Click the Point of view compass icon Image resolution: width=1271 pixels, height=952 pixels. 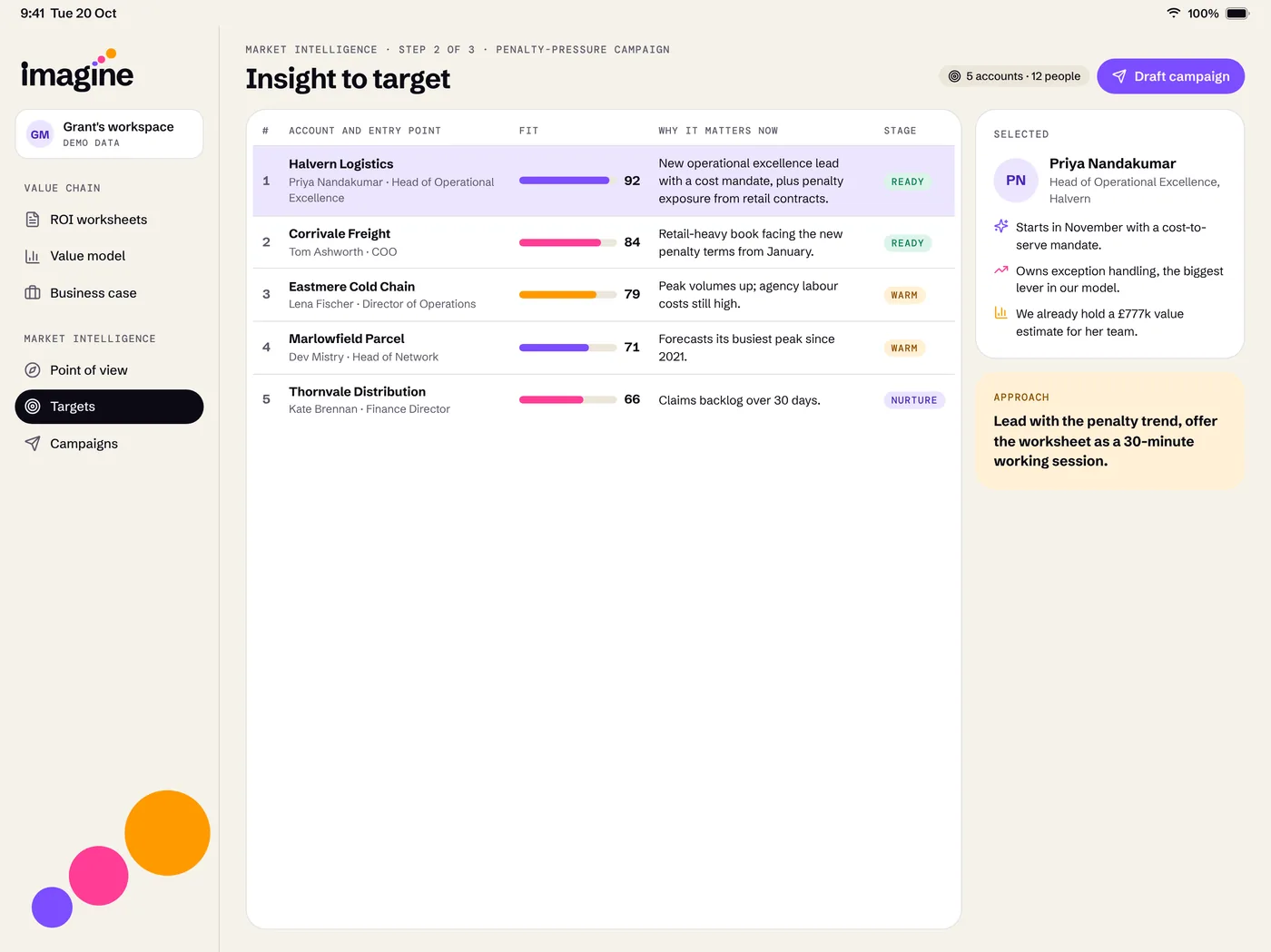[33, 370]
